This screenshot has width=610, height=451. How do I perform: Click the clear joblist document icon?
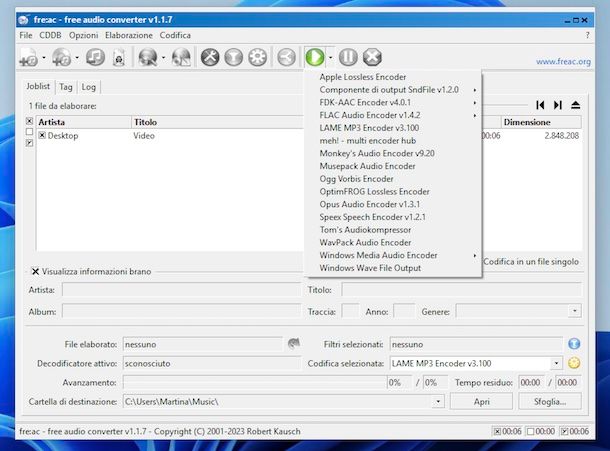click(119, 58)
